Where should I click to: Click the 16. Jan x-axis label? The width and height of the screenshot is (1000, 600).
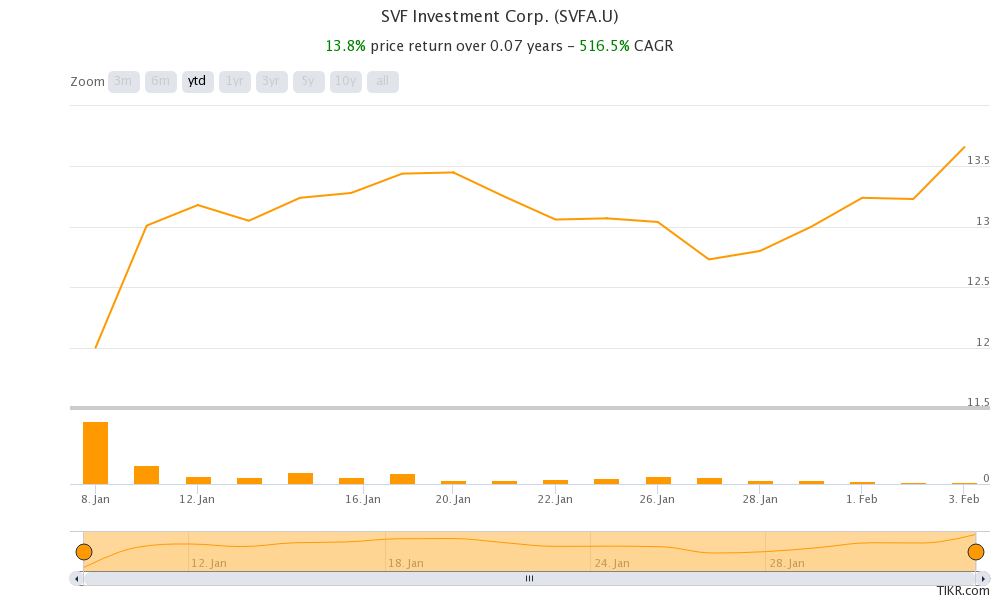(x=363, y=499)
